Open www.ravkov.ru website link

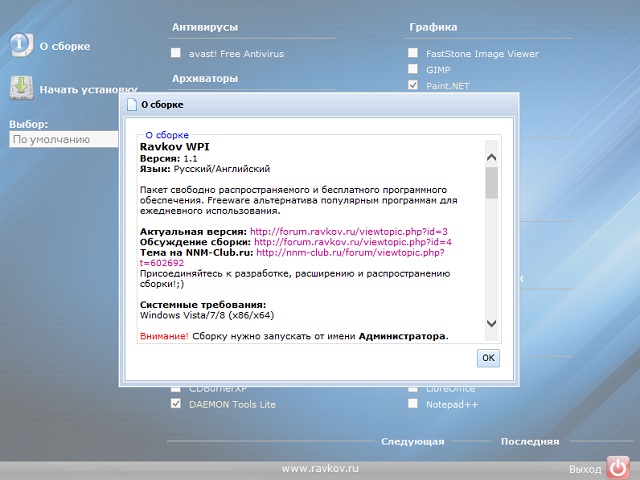(x=320, y=468)
